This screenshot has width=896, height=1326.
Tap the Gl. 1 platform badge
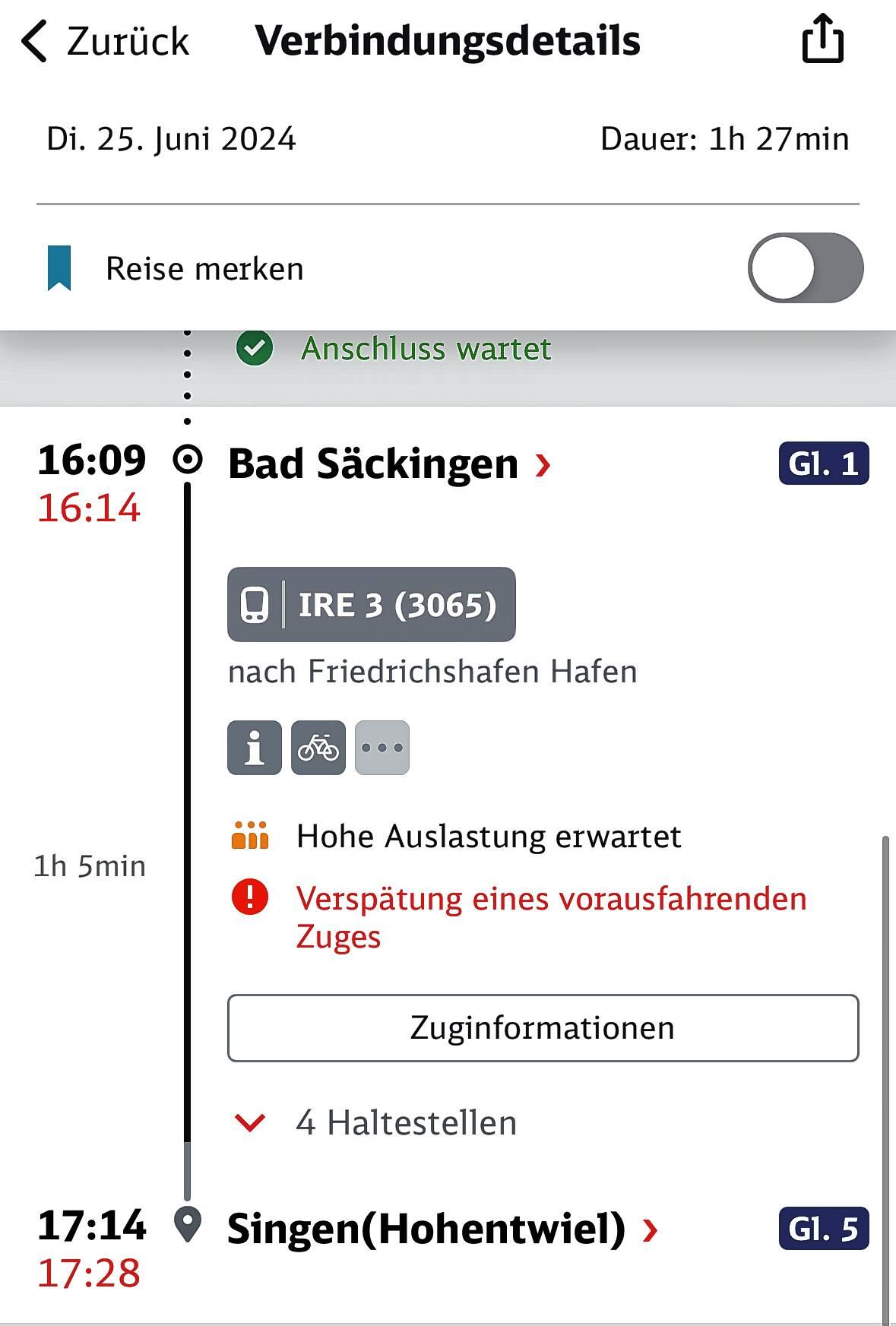[x=824, y=464]
